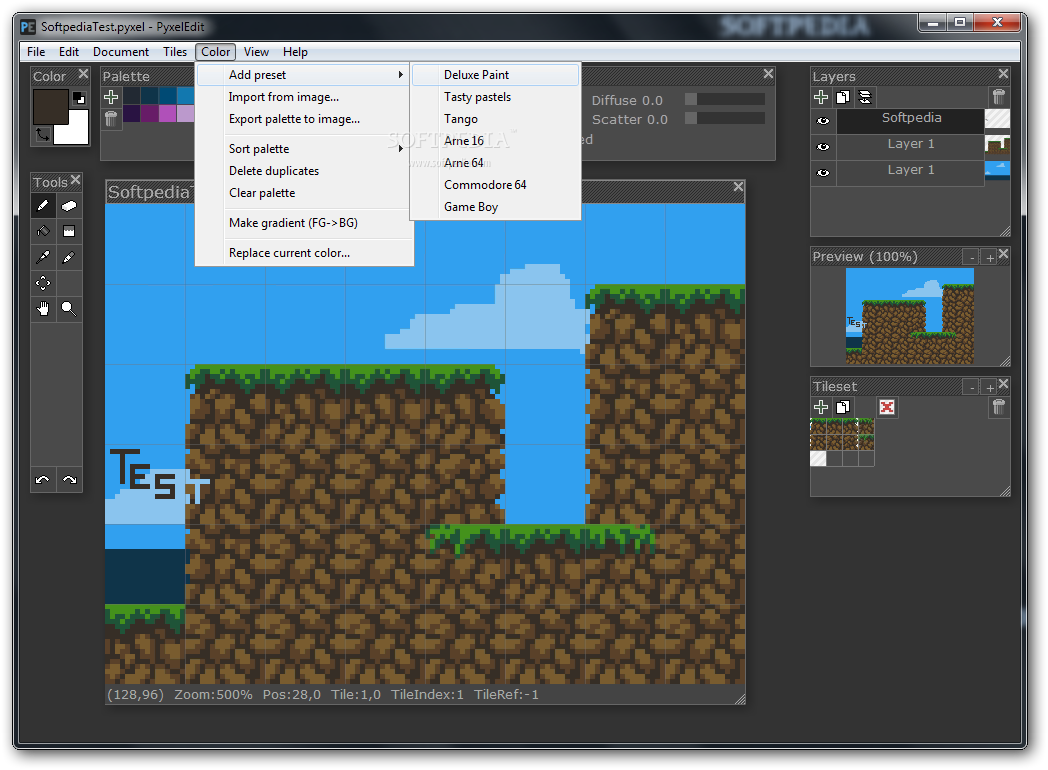
Task: Toggle visibility of the bottom Layer 1
Action: coord(823,172)
